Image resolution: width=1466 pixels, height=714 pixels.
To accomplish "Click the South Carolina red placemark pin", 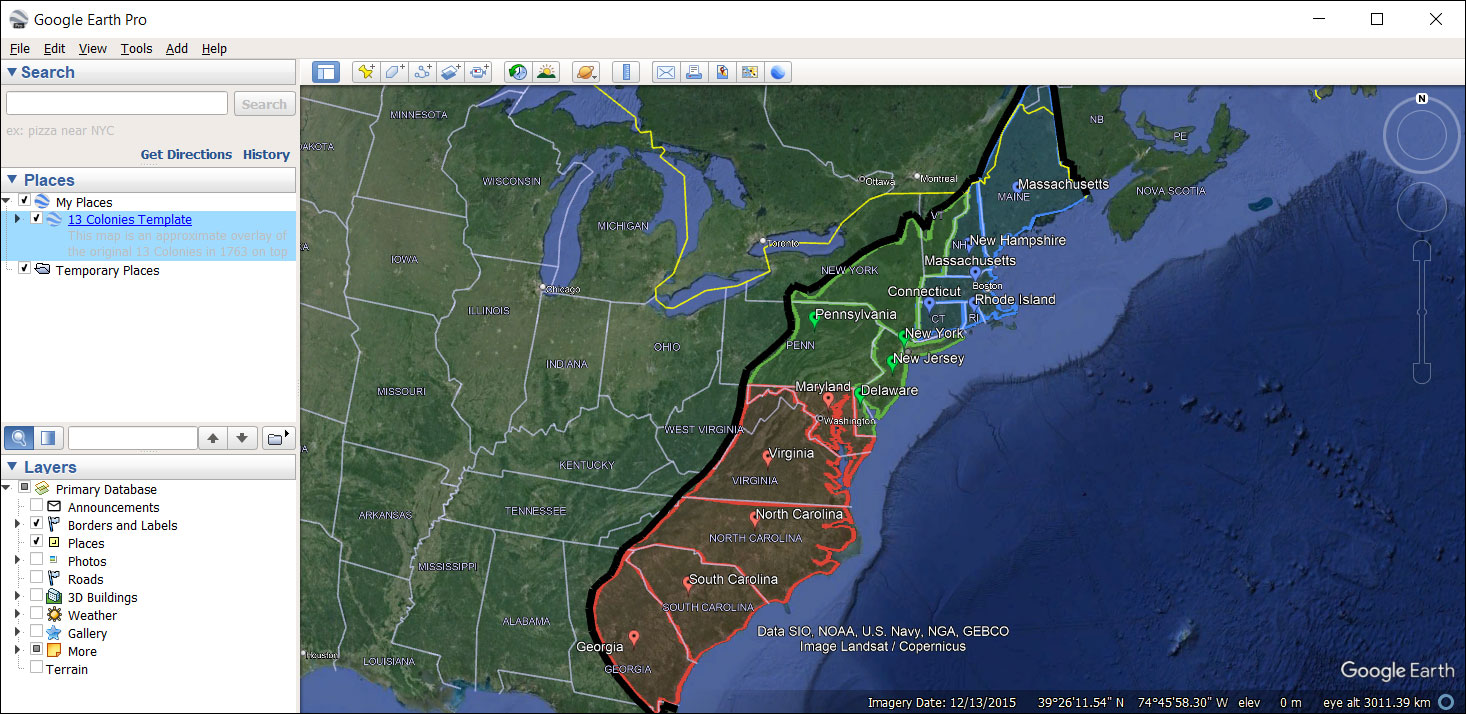I will tap(687, 584).
